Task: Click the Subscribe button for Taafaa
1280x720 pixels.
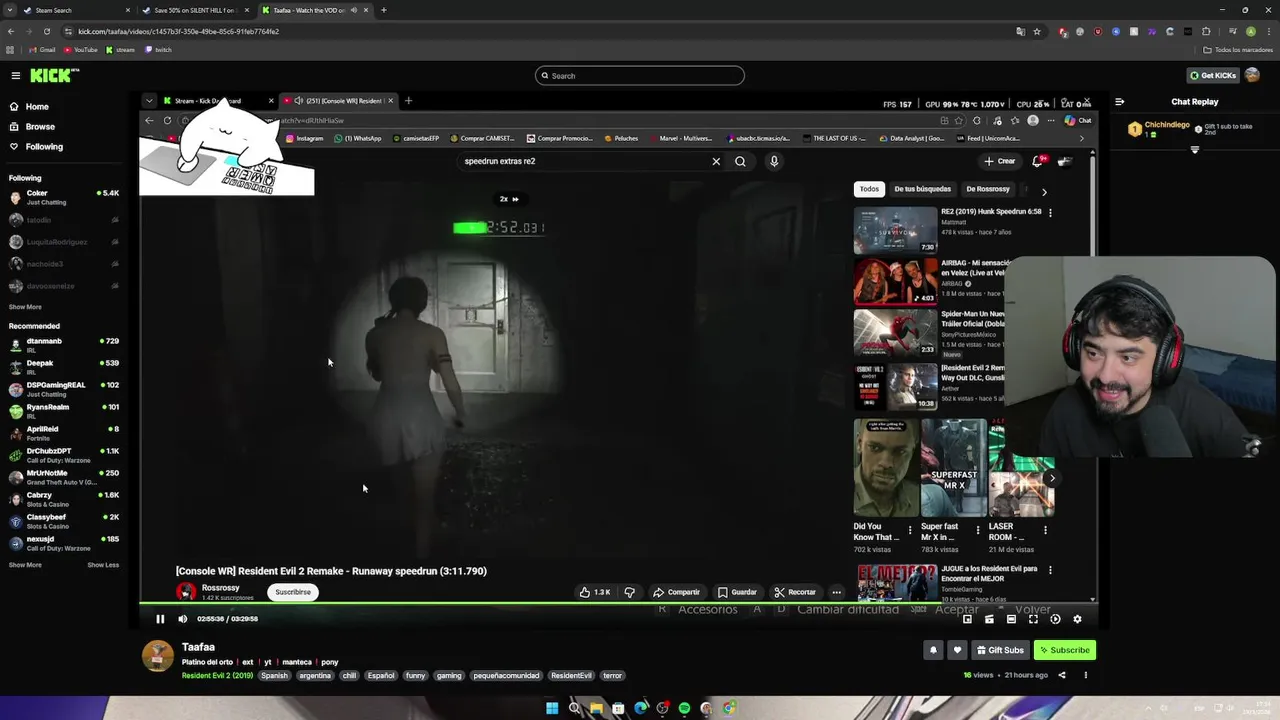Action: tap(1064, 650)
